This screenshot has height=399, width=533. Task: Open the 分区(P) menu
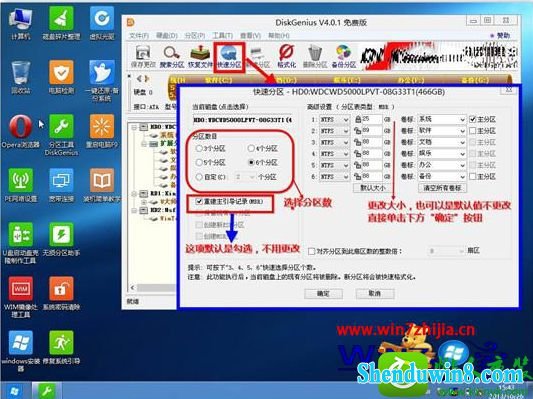[194, 35]
